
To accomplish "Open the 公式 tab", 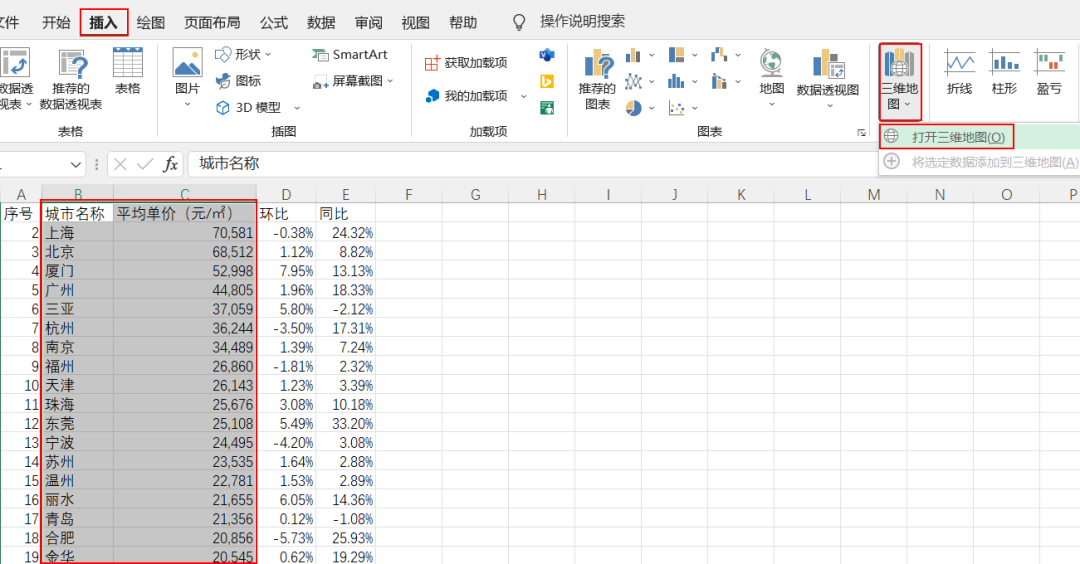I will pos(273,22).
